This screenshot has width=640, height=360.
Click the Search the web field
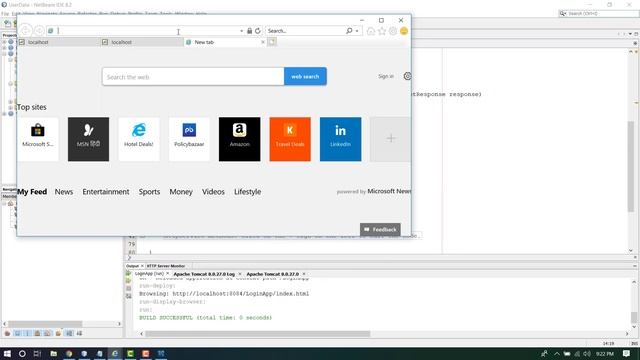(193, 77)
